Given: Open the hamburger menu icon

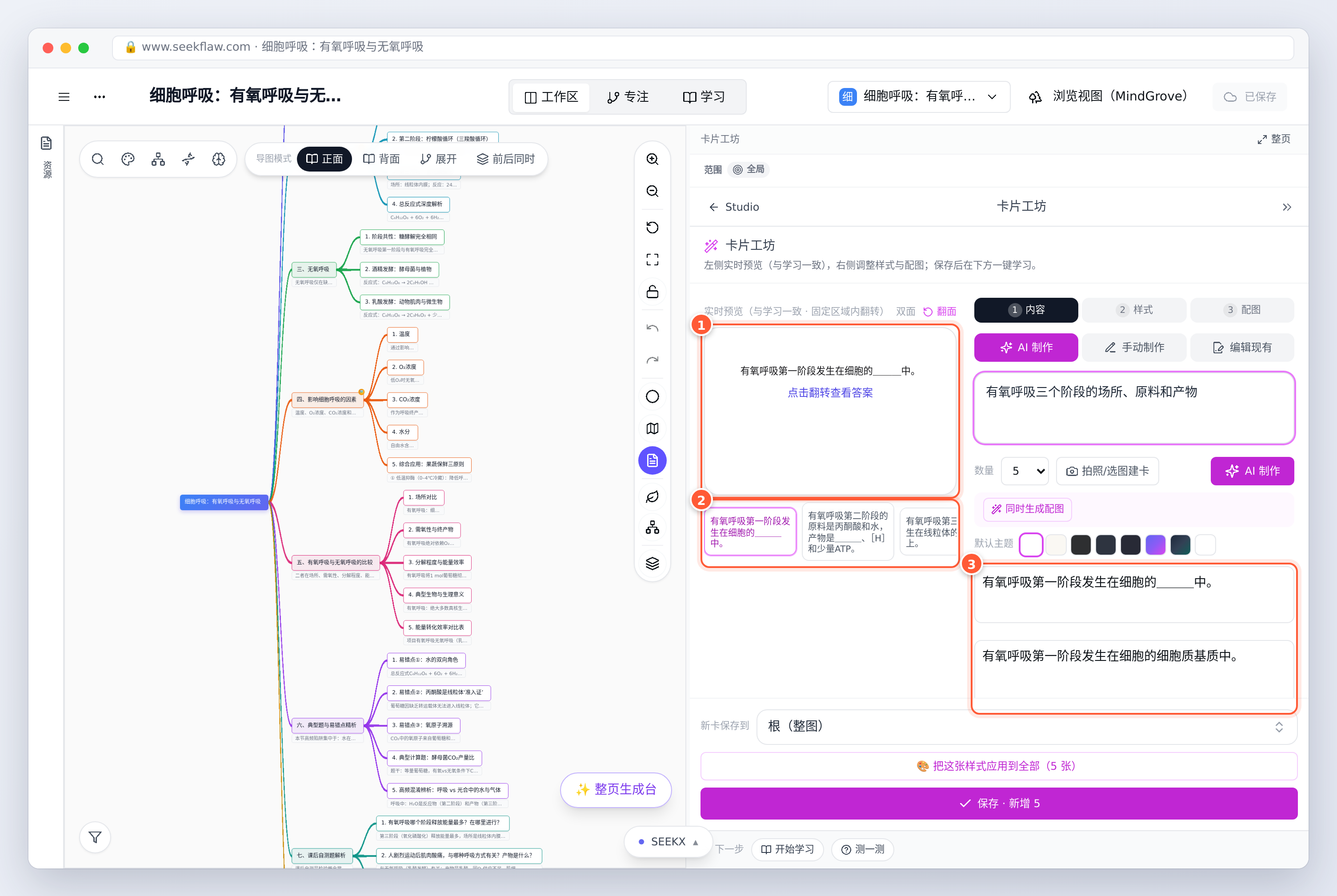Looking at the screenshot, I should coord(64,96).
